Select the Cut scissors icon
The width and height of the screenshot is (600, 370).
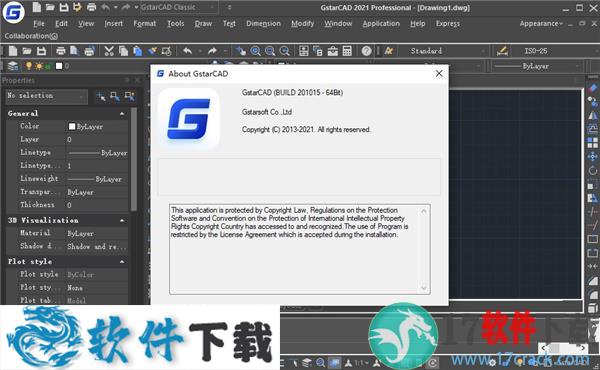coord(109,51)
